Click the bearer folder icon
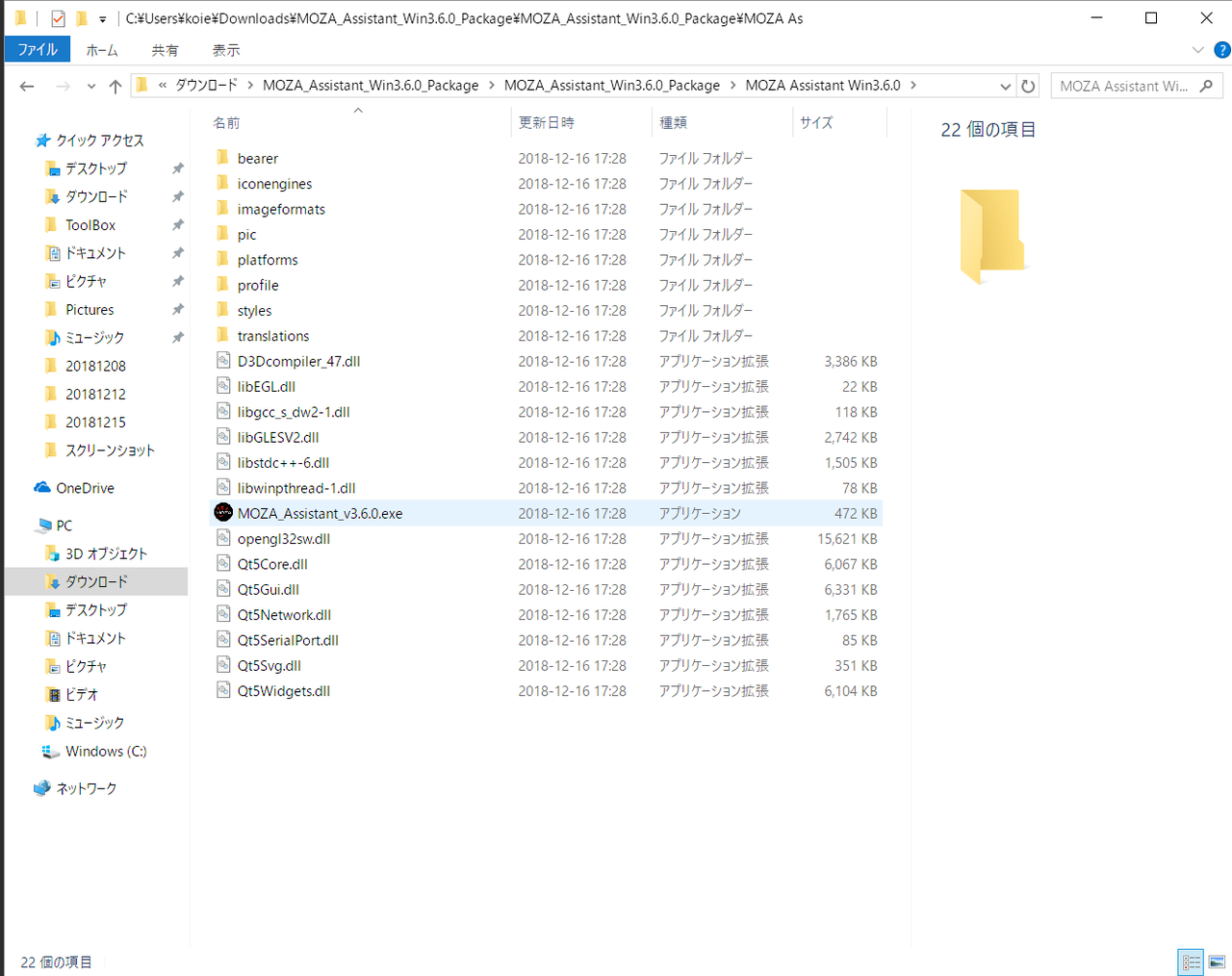 (223, 157)
